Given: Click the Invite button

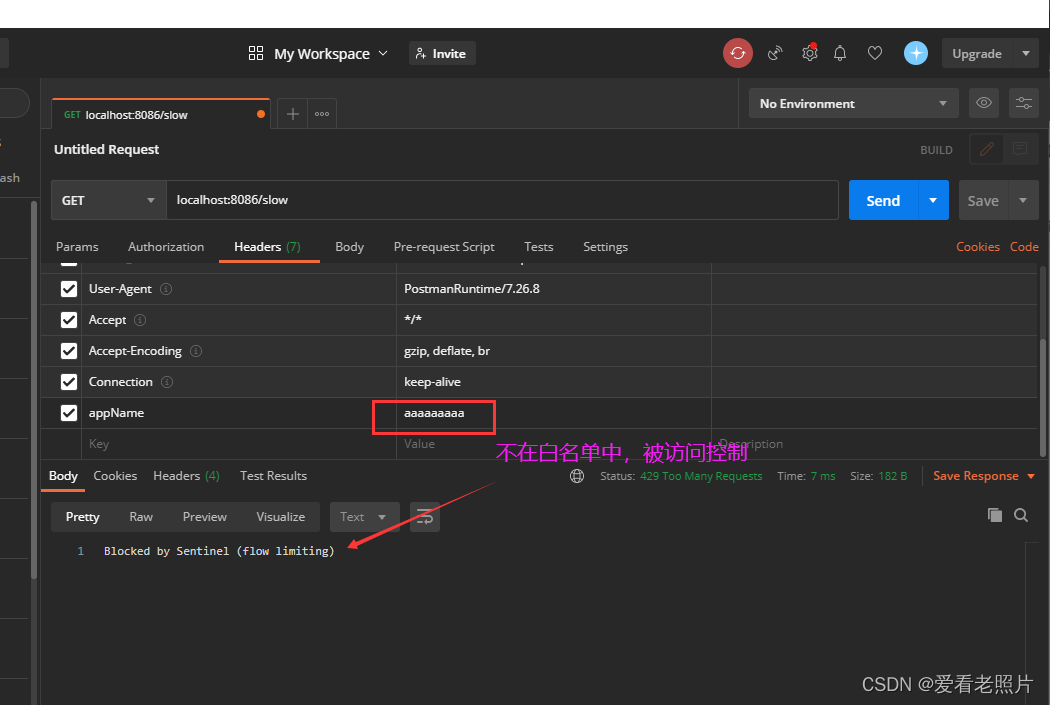Looking at the screenshot, I should tap(442, 54).
